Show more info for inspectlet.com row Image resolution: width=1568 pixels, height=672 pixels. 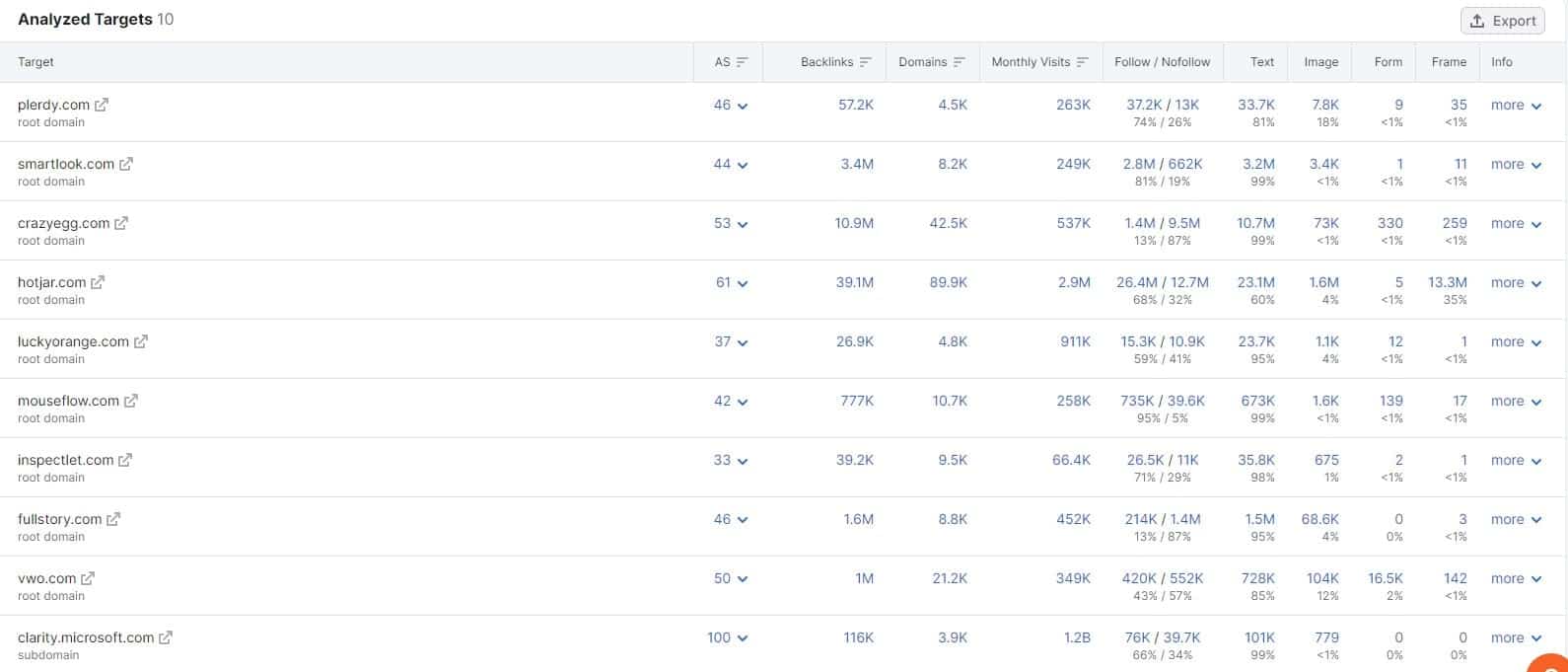pyautogui.click(x=1516, y=460)
